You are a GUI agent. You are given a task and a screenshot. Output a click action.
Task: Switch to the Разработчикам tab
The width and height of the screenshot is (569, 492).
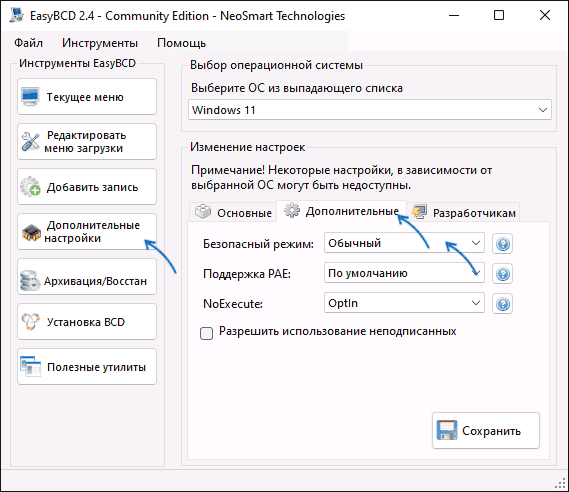(x=463, y=212)
